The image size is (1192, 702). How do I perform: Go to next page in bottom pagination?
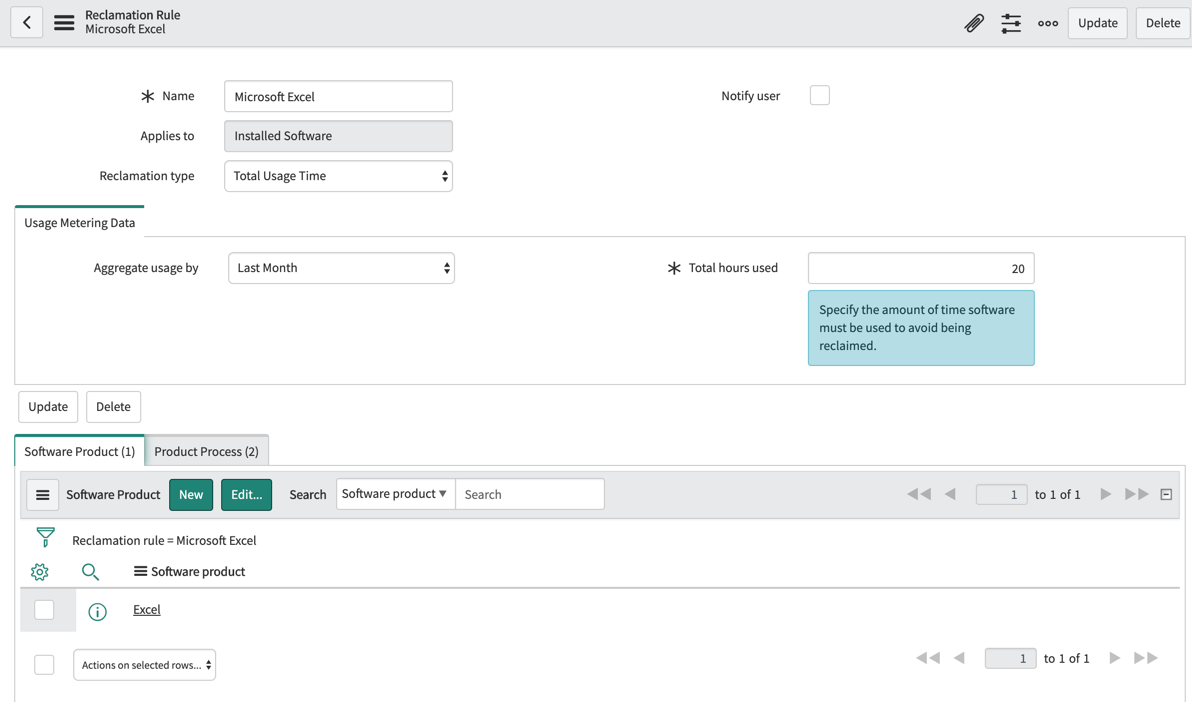point(1114,658)
